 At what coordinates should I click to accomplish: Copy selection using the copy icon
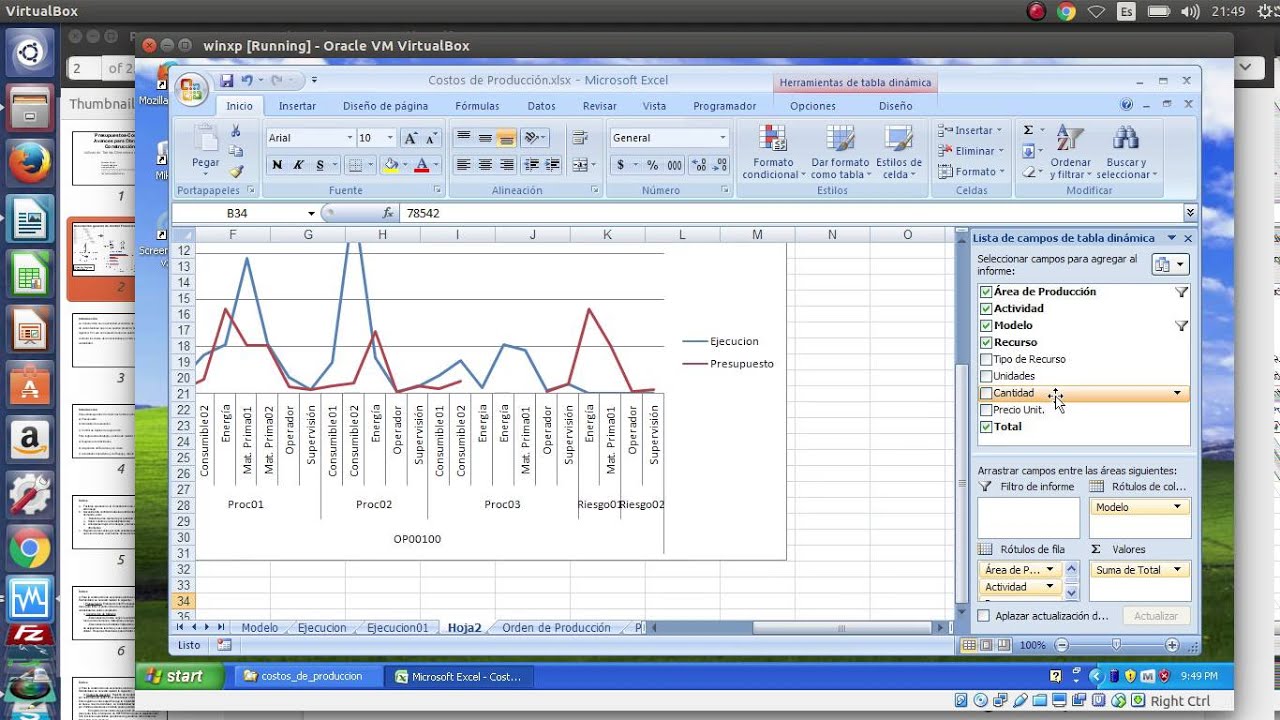click(236, 151)
